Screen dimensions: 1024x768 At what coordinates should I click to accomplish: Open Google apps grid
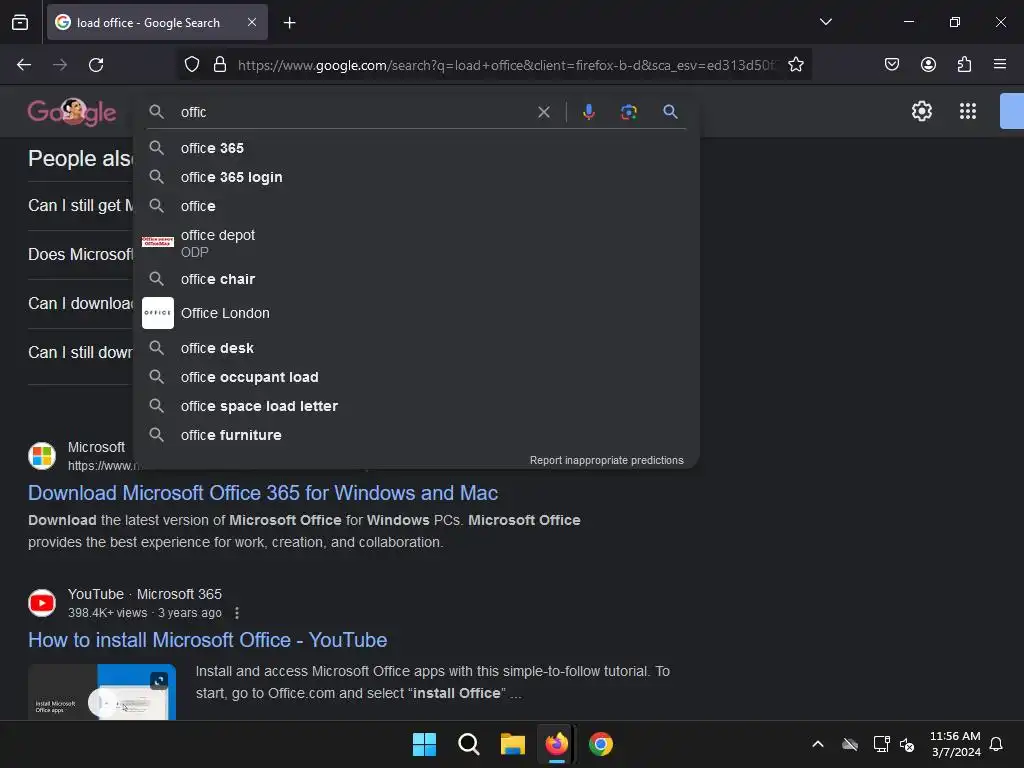[x=968, y=111]
